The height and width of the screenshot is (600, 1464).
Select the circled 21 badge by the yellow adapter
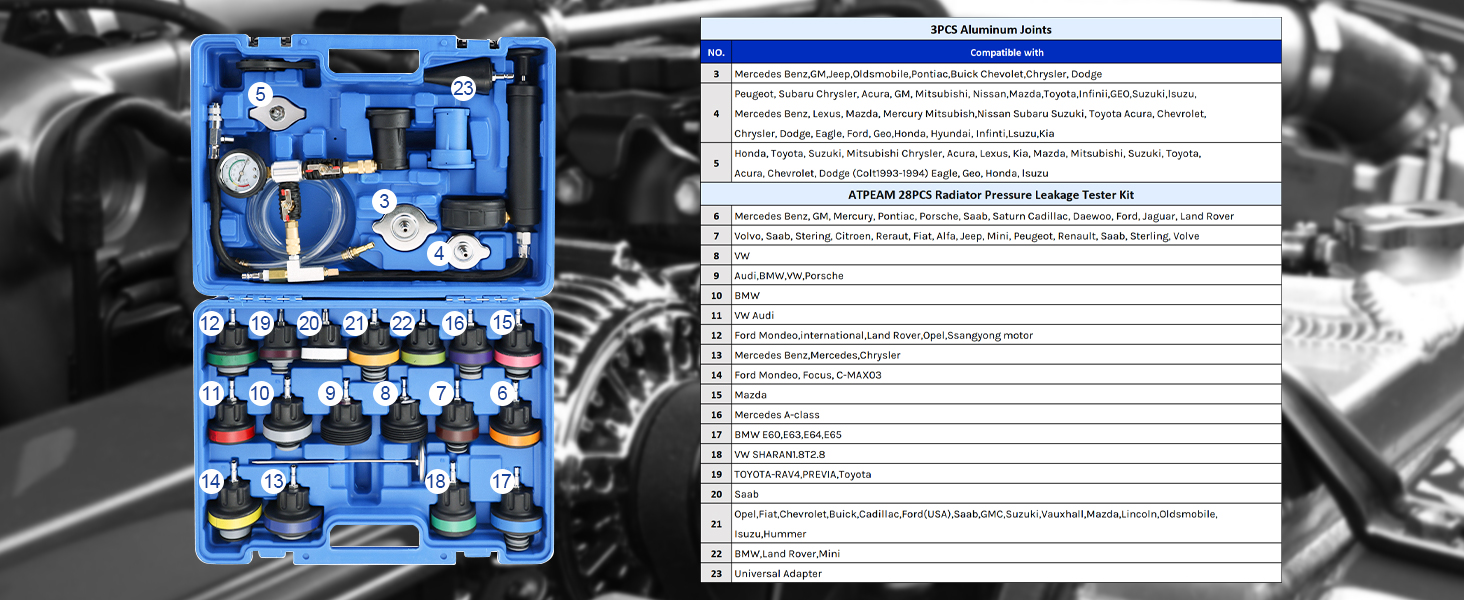(x=355, y=323)
